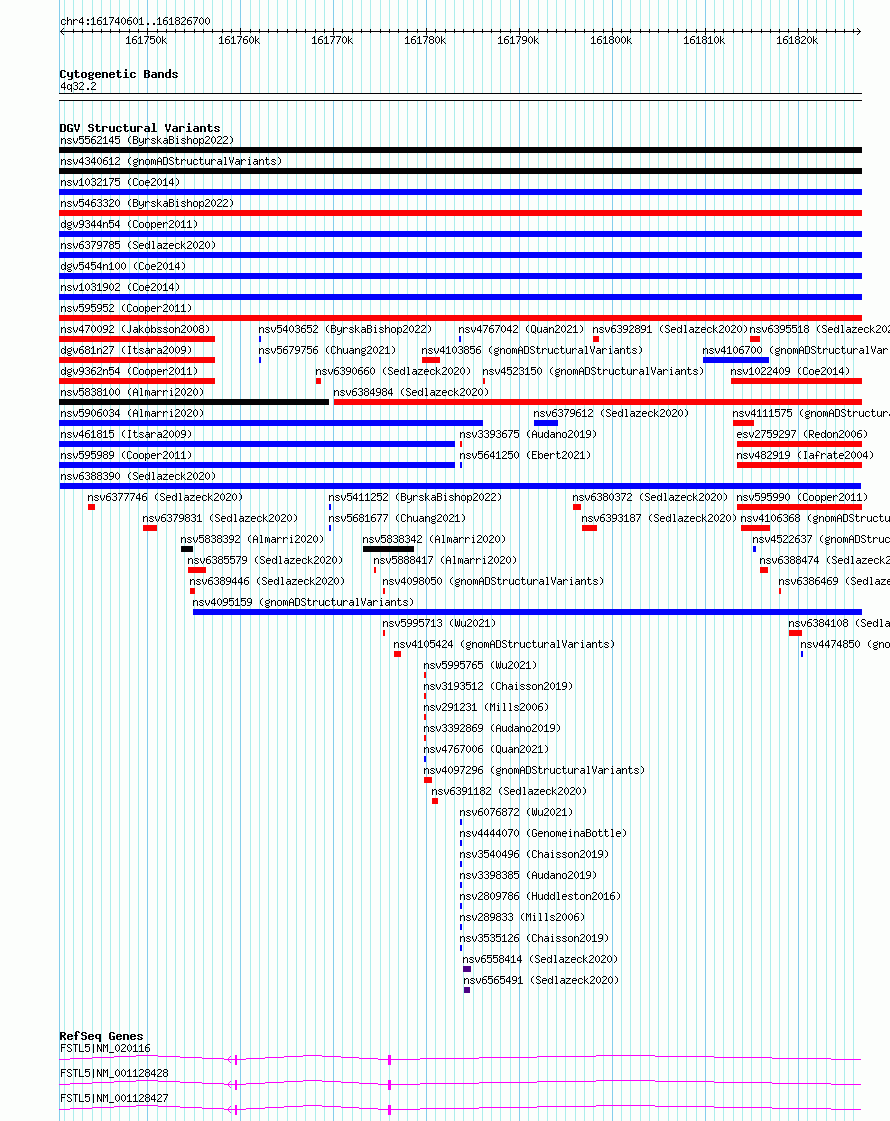This screenshot has height=1121, width=890.
Task: Click nsv595989 (Cooper2011) label
Action: pyautogui.click(x=126, y=455)
